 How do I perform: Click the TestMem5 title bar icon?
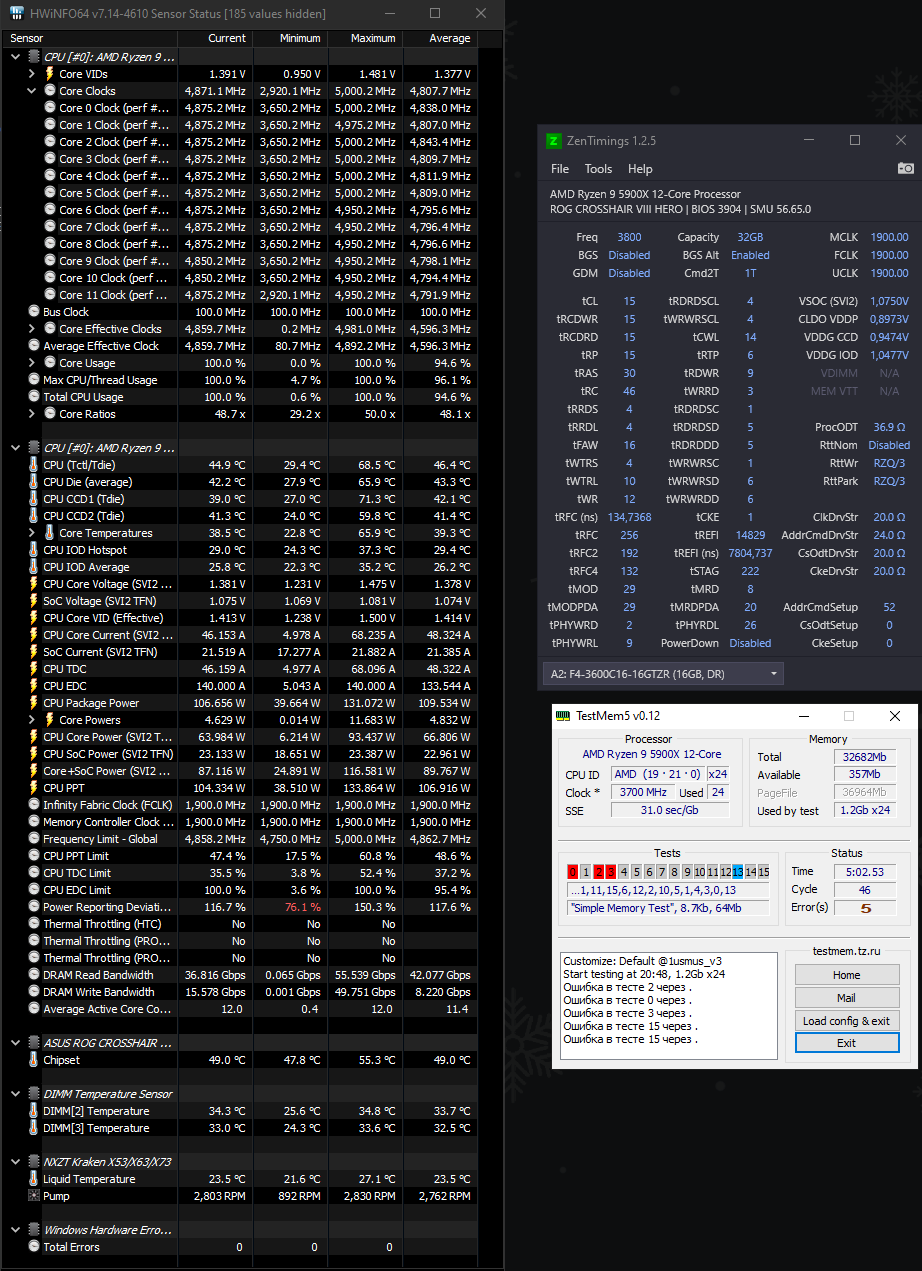(x=564, y=716)
